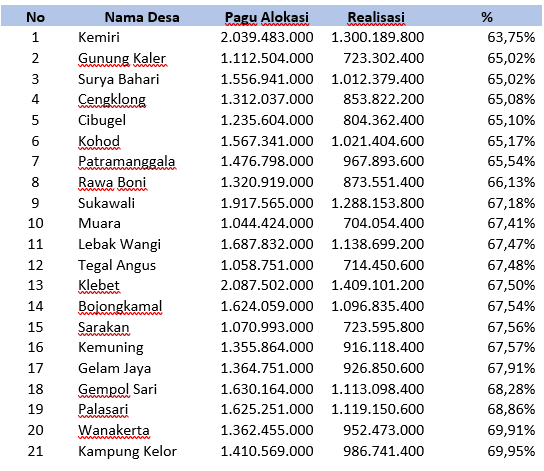Click the Bojongkamal name cell
The width and height of the screenshot is (544, 471).
(120, 307)
